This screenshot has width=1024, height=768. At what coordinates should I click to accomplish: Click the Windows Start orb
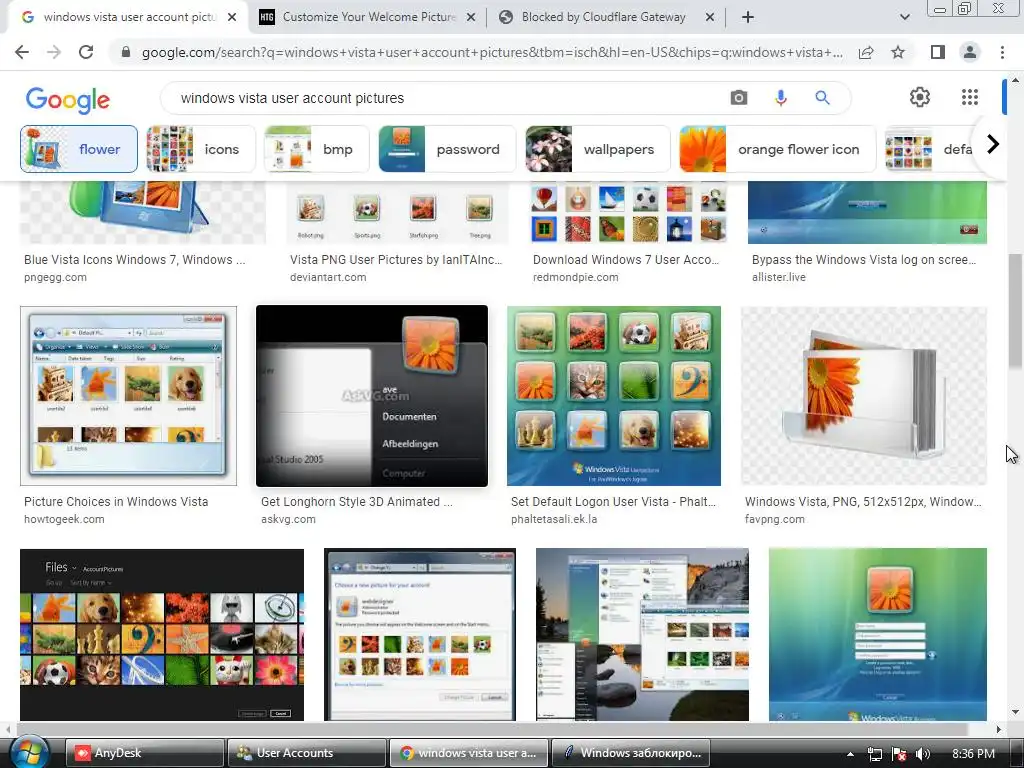click(29, 751)
